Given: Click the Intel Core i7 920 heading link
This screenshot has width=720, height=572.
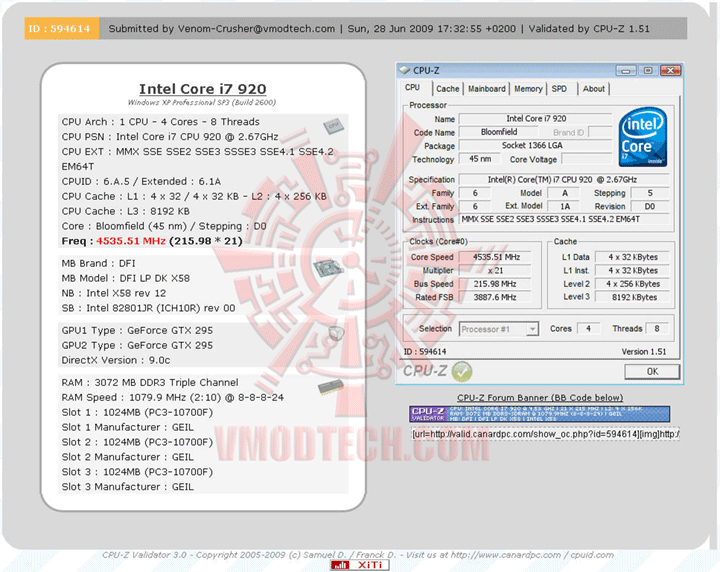Looking at the screenshot, I should [202, 89].
